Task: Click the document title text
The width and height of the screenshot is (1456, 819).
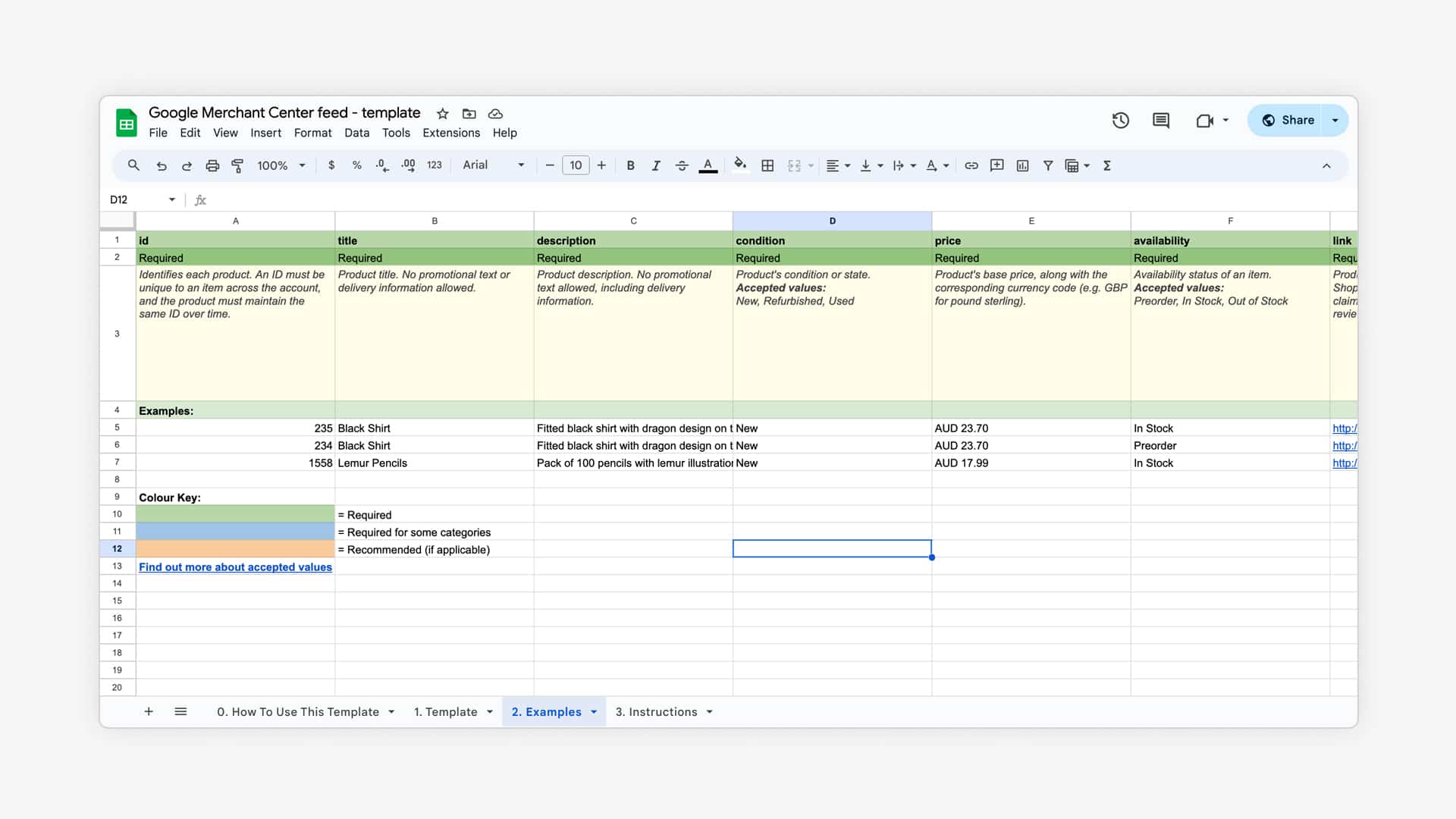Action: (284, 112)
